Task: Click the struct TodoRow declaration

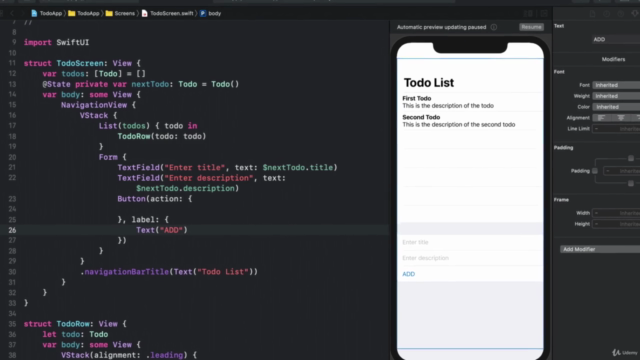Action: 75,324
